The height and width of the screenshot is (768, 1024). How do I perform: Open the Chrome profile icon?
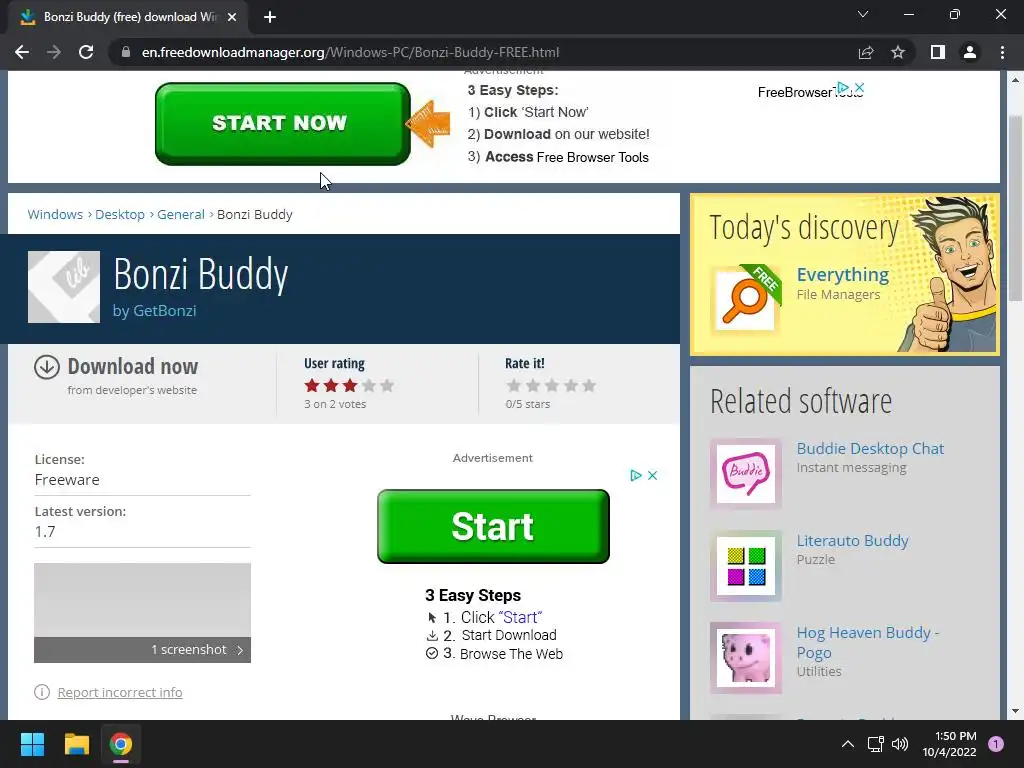point(970,52)
